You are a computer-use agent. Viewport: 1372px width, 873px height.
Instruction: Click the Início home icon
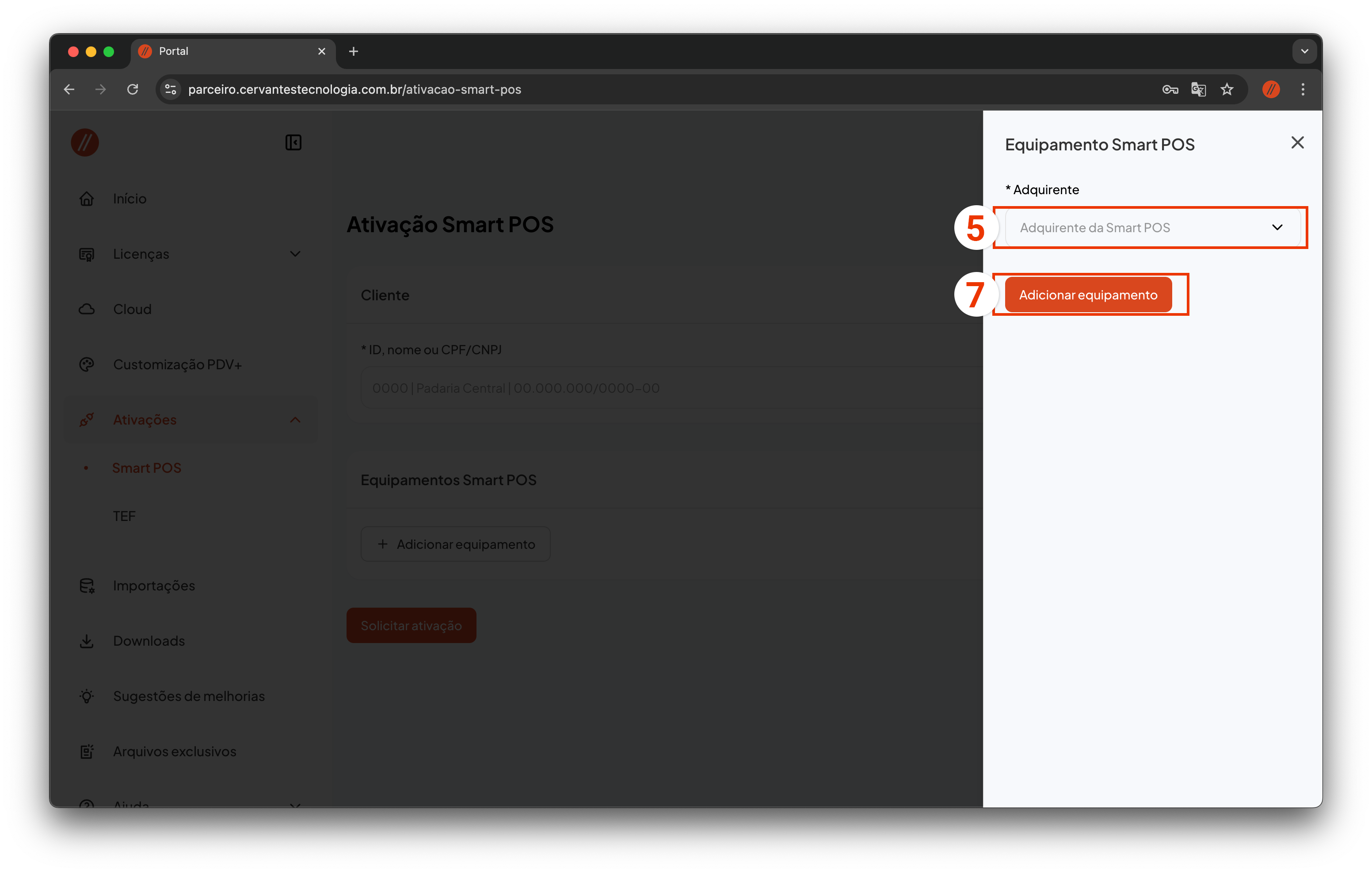click(87, 199)
